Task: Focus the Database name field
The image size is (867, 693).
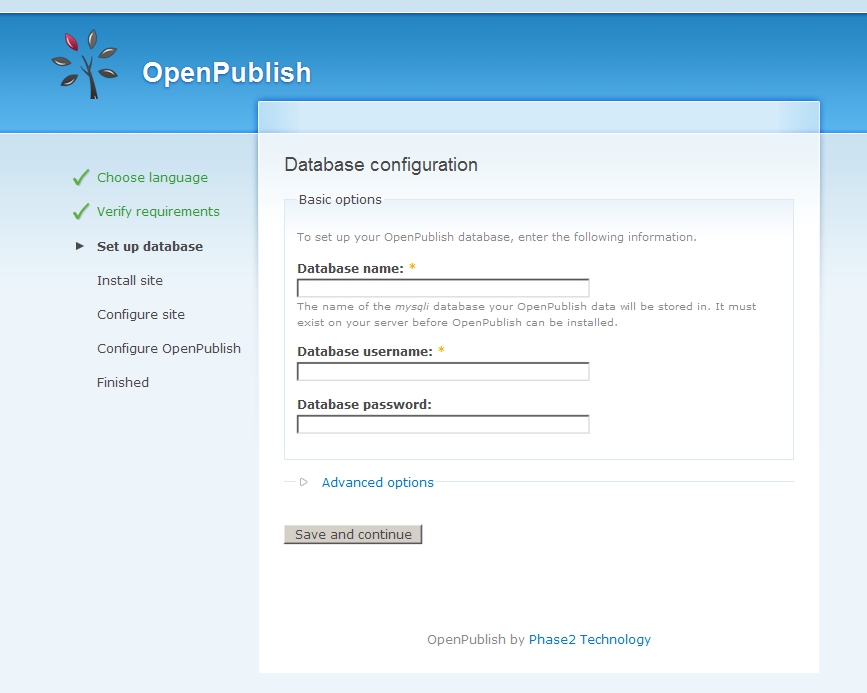Action: (x=443, y=288)
